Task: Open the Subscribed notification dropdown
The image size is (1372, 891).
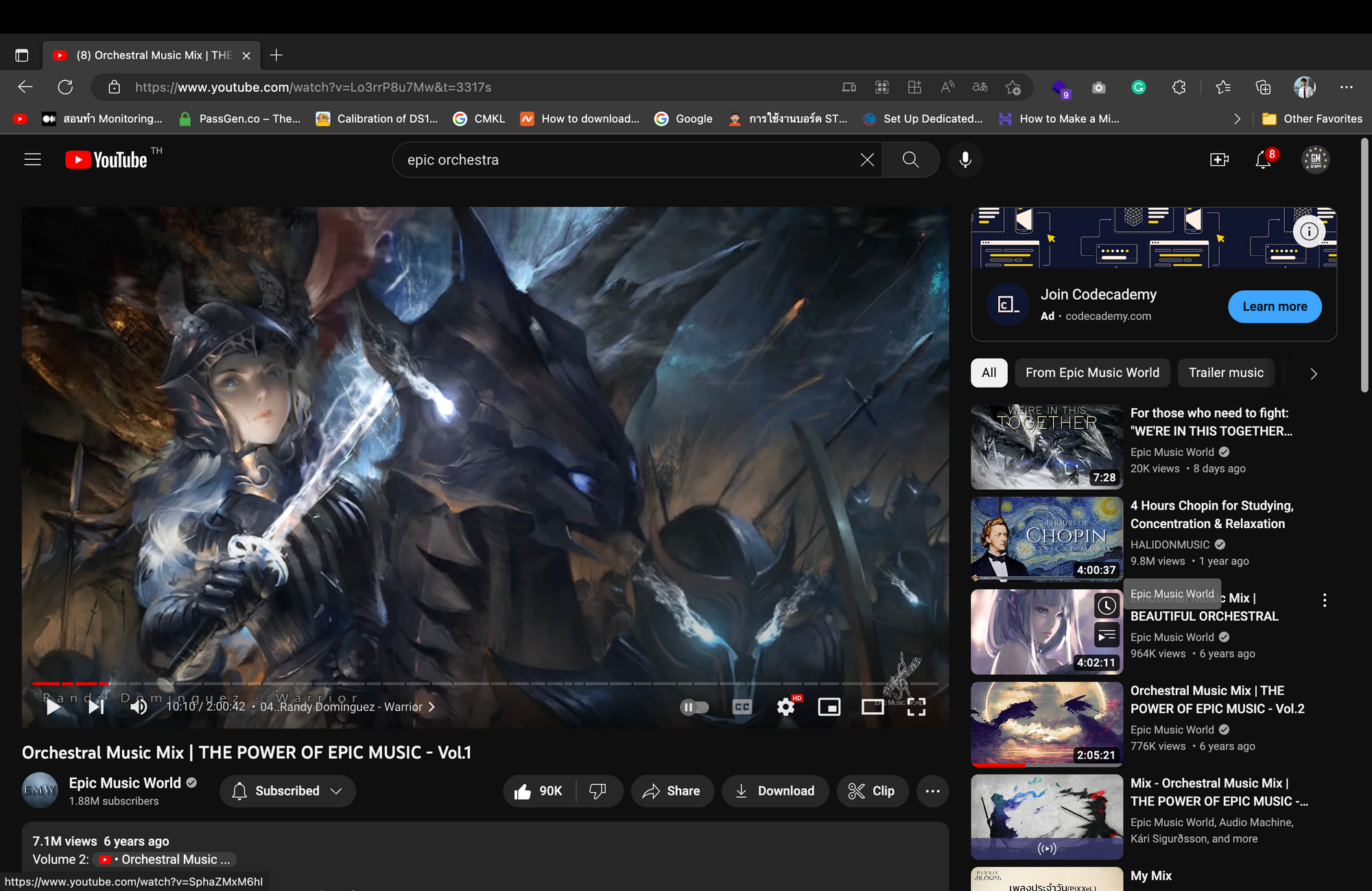Action: (x=287, y=791)
